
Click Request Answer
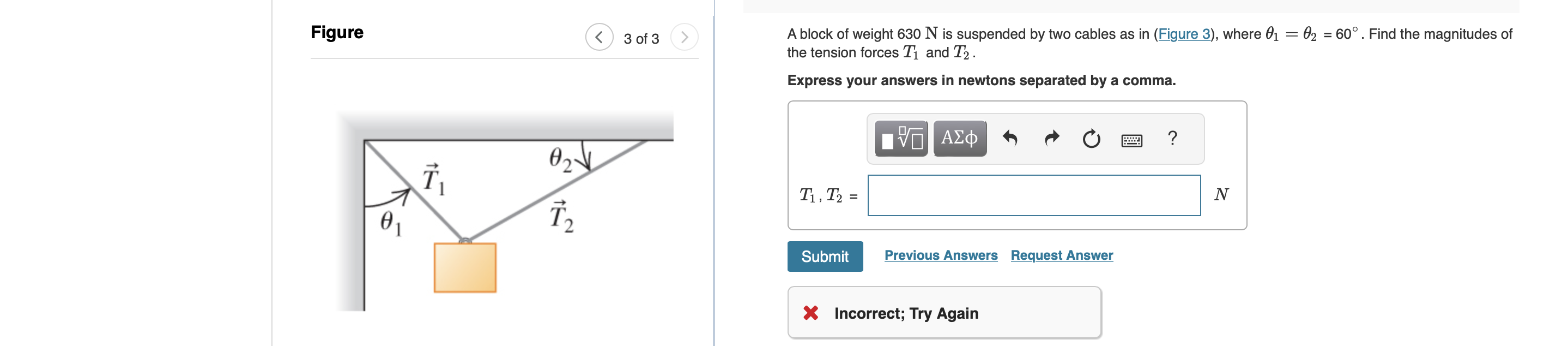click(x=1061, y=255)
